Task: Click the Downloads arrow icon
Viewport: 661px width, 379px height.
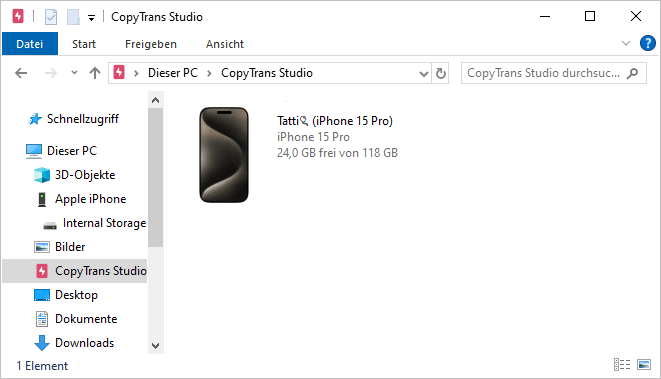Action: (x=42, y=343)
